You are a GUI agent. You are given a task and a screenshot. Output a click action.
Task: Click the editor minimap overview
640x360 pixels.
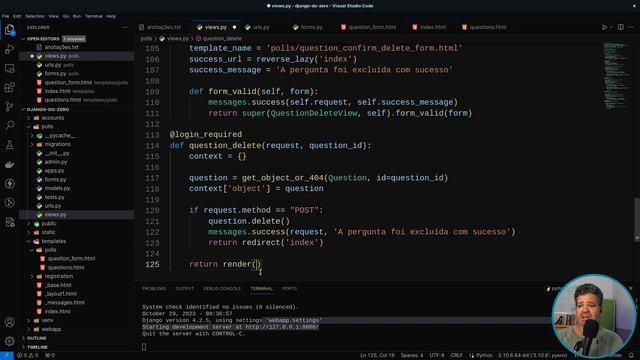pos(616,76)
